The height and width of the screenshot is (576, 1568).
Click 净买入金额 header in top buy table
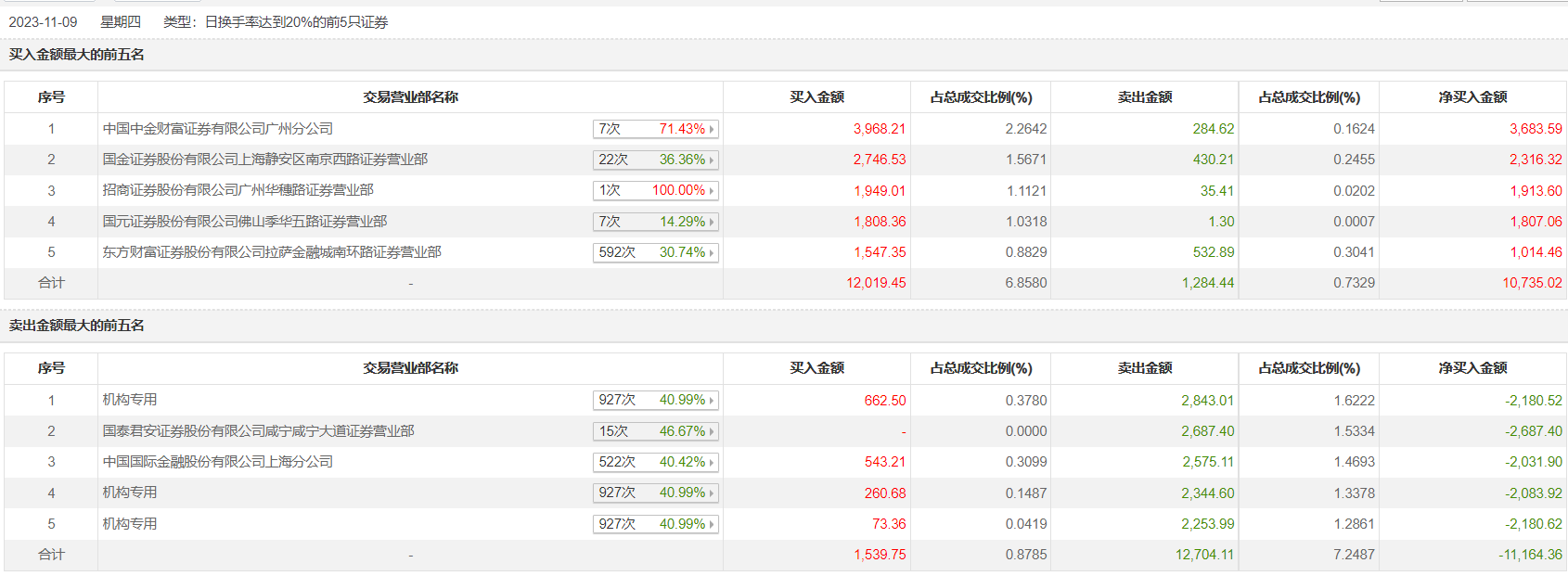coord(1472,97)
